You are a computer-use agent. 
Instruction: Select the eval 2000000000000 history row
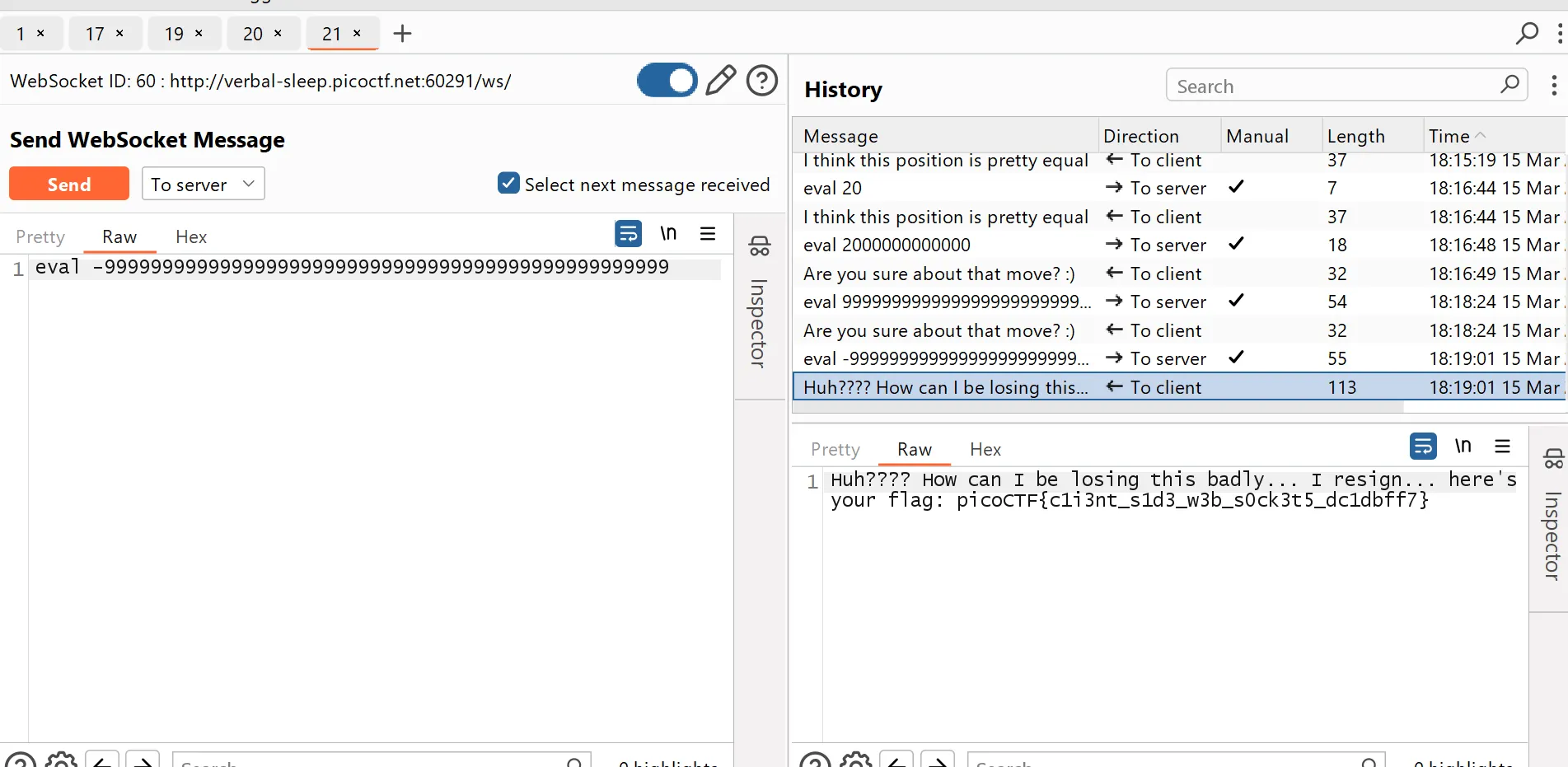click(x=887, y=246)
